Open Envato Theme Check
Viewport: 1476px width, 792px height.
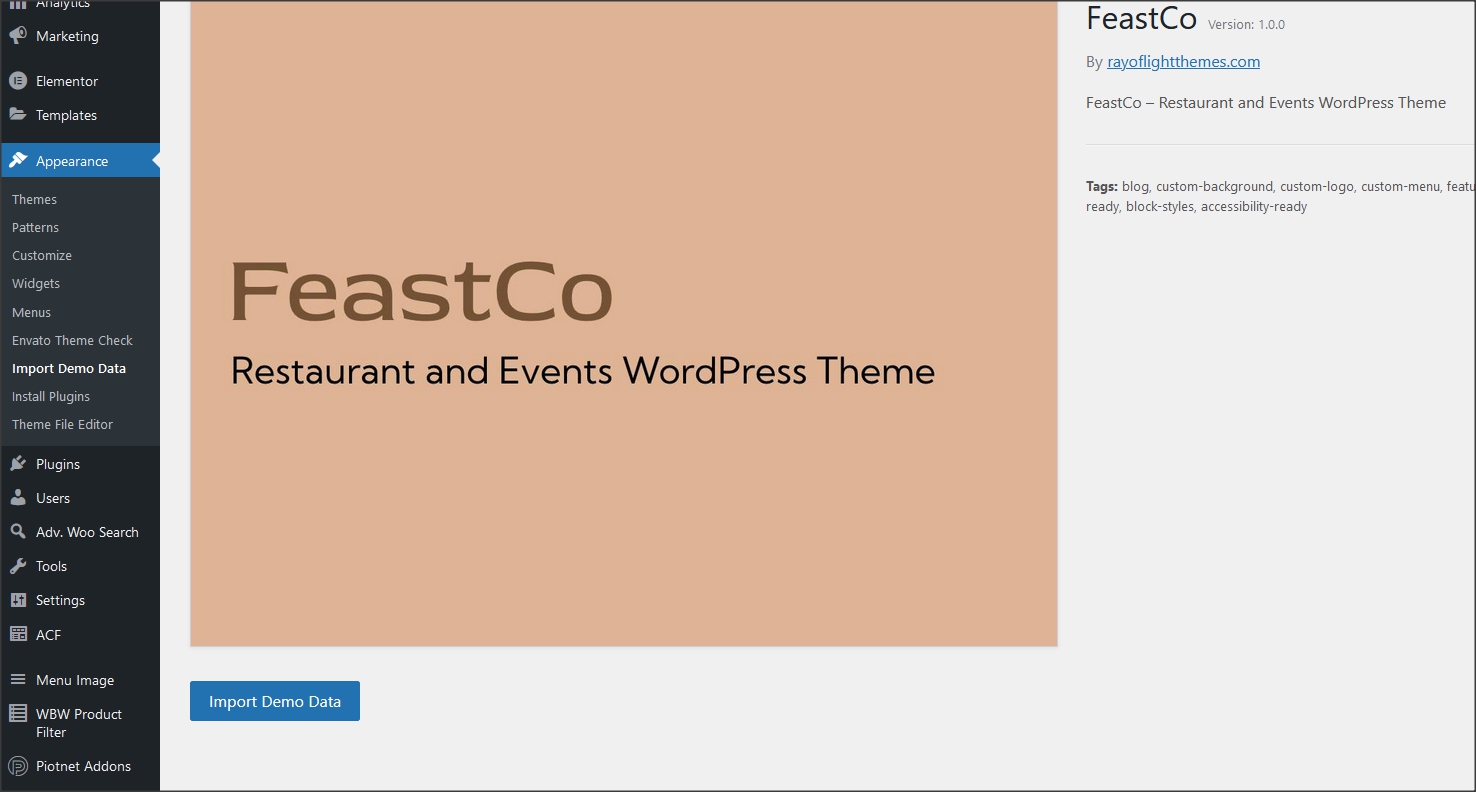[72, 340]
